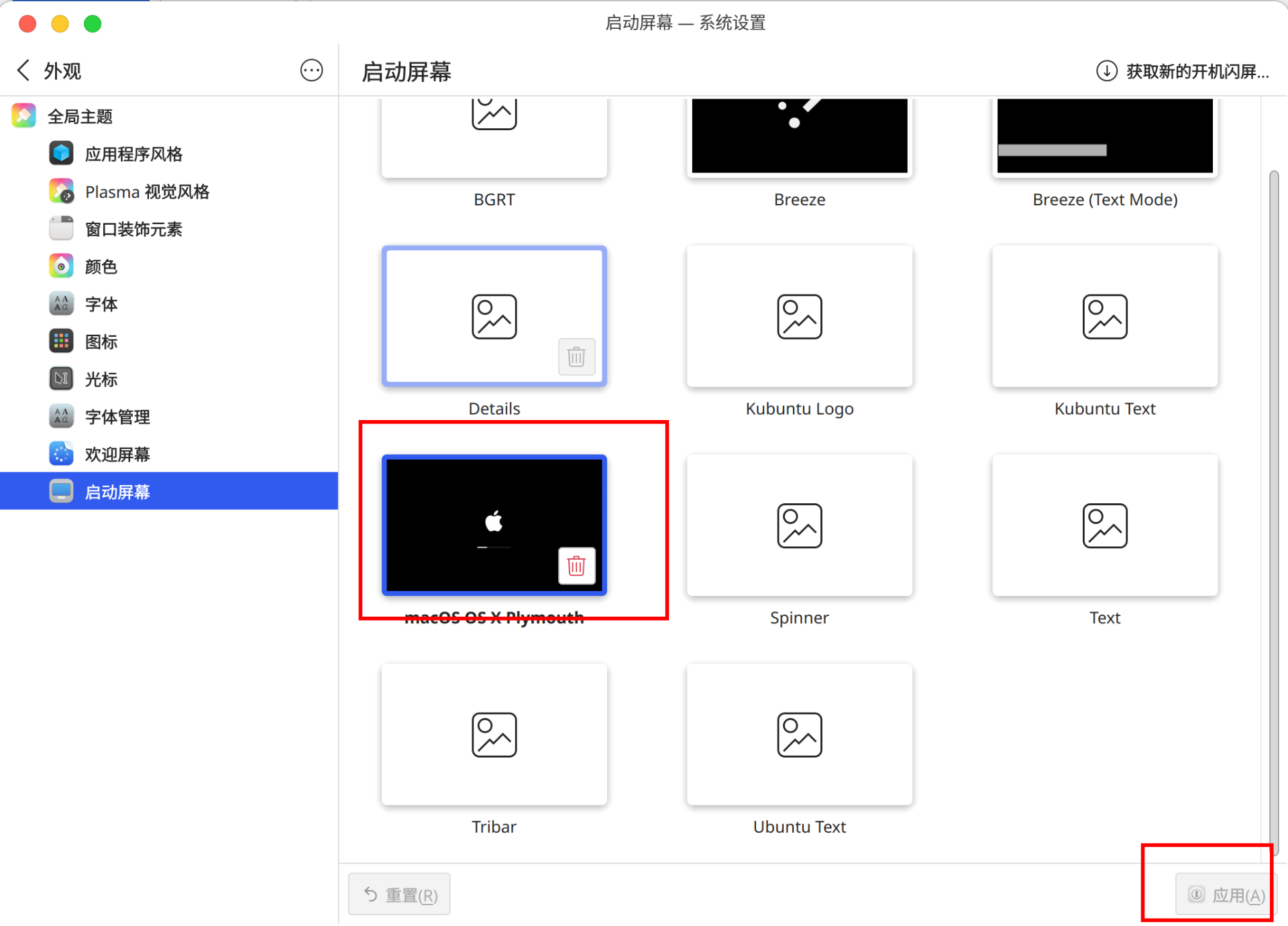1288x926 pixels.
Task: Select the Tribar splash screen
Action: (494, 734)
